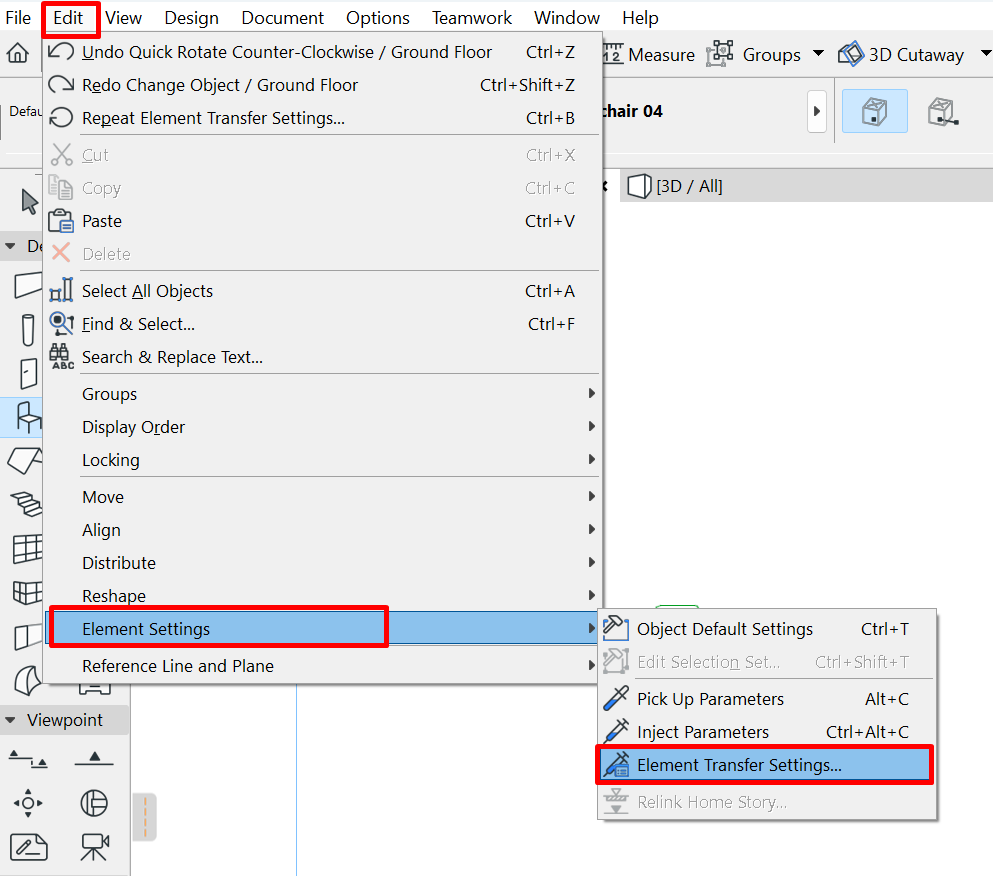993x876 pixels.
Task: Select the camera tool in Viewpoint panel
Action: 94,847
